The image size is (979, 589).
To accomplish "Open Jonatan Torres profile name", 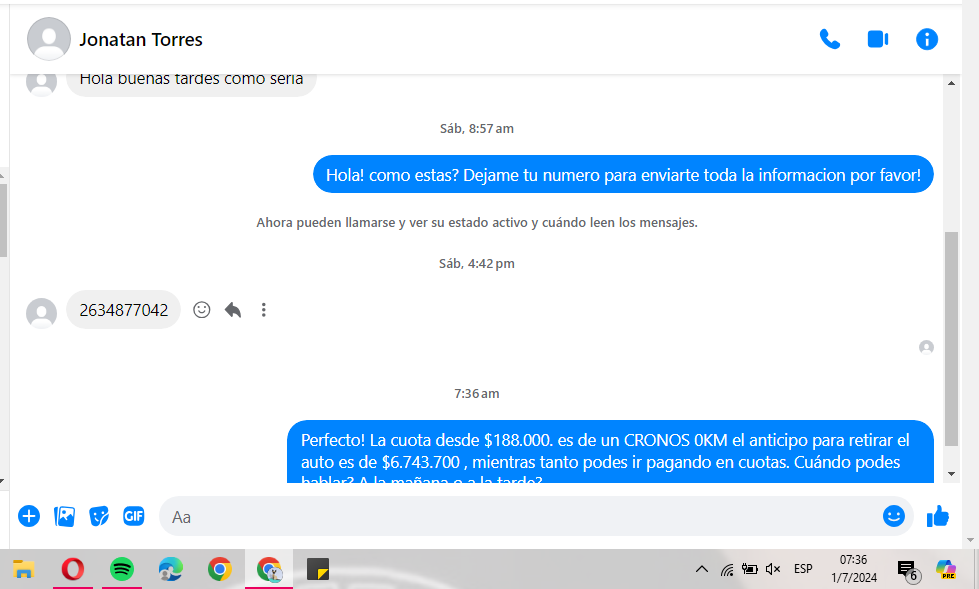I will (141, 40).
